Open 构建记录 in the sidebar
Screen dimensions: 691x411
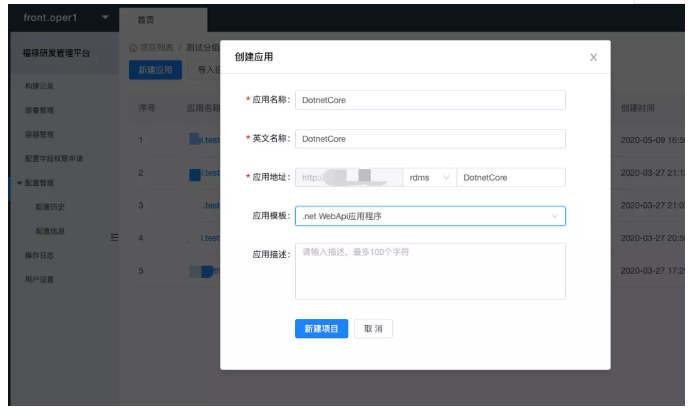tap(39, 86)
